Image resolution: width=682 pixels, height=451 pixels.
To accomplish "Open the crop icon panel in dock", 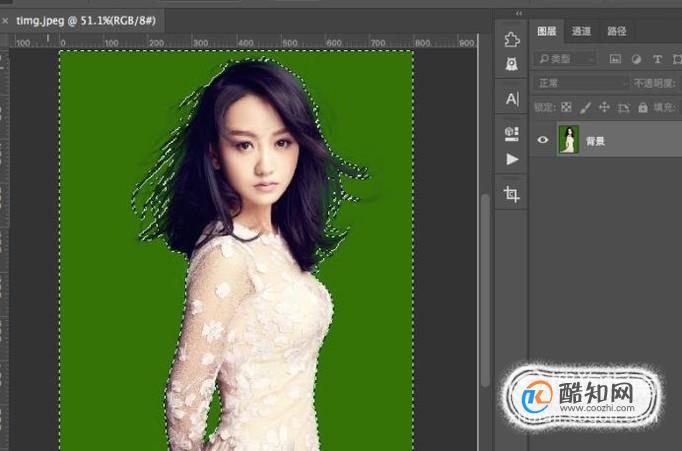I will point(512,194).
